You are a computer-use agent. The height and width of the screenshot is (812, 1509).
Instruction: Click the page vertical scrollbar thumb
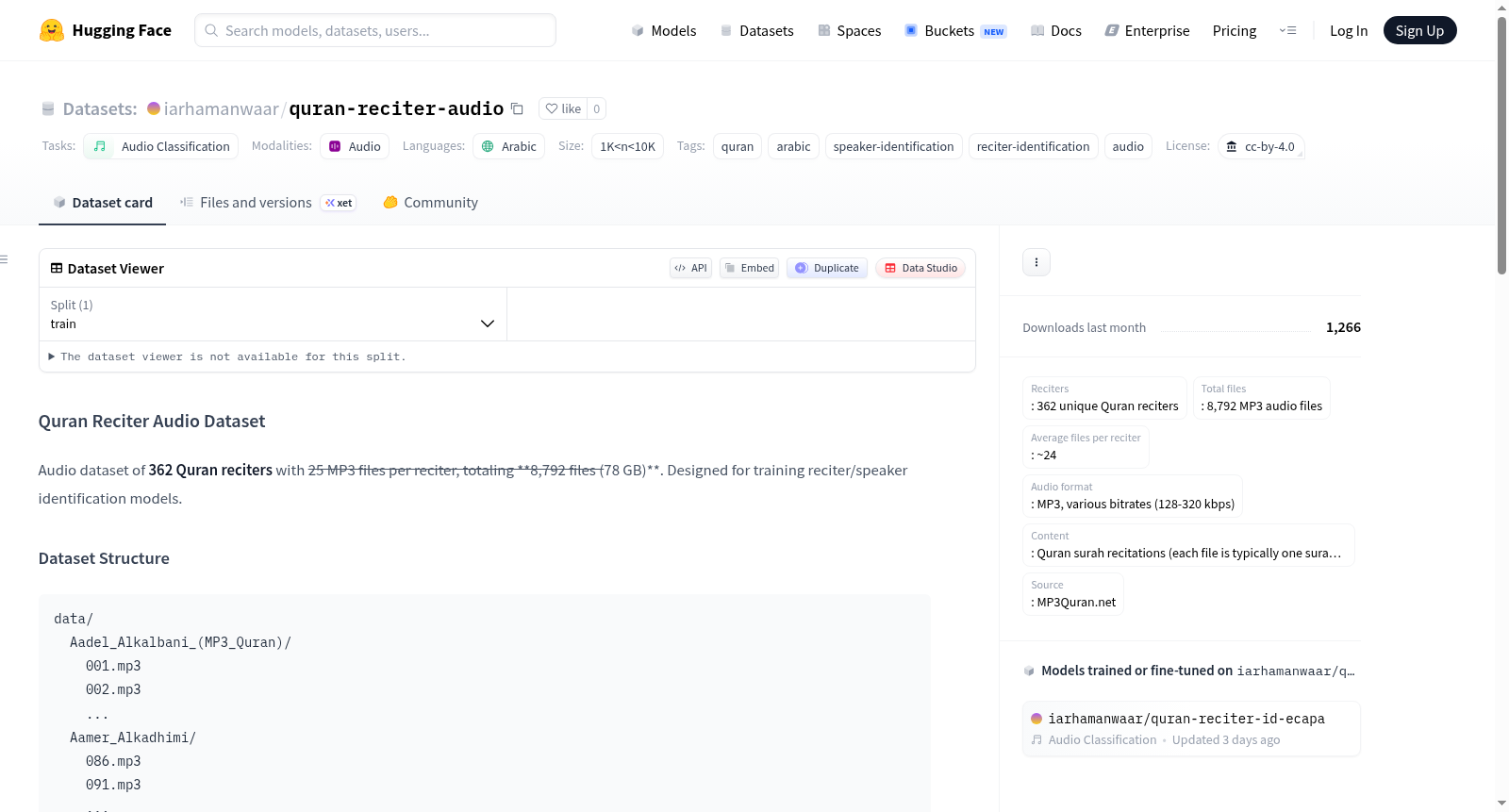click(x=1501, y=146)
